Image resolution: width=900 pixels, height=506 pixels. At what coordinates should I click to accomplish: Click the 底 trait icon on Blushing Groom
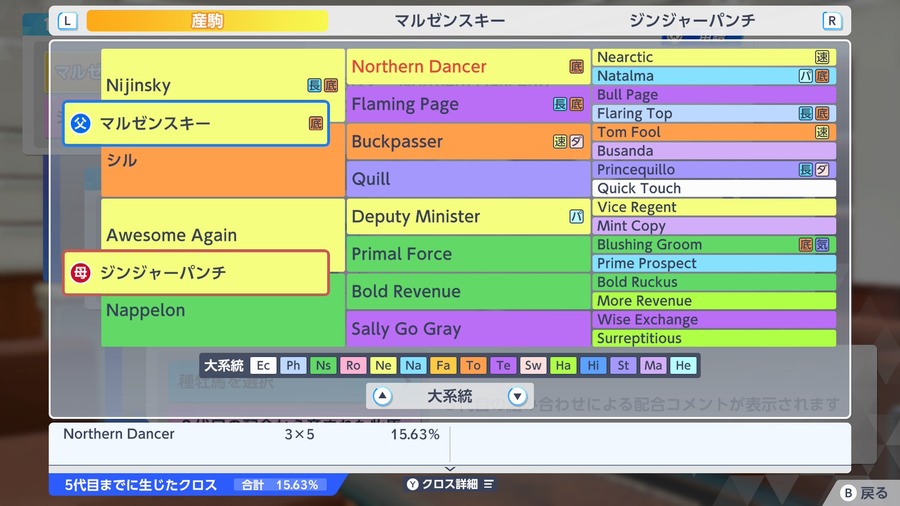pos(806,244)
